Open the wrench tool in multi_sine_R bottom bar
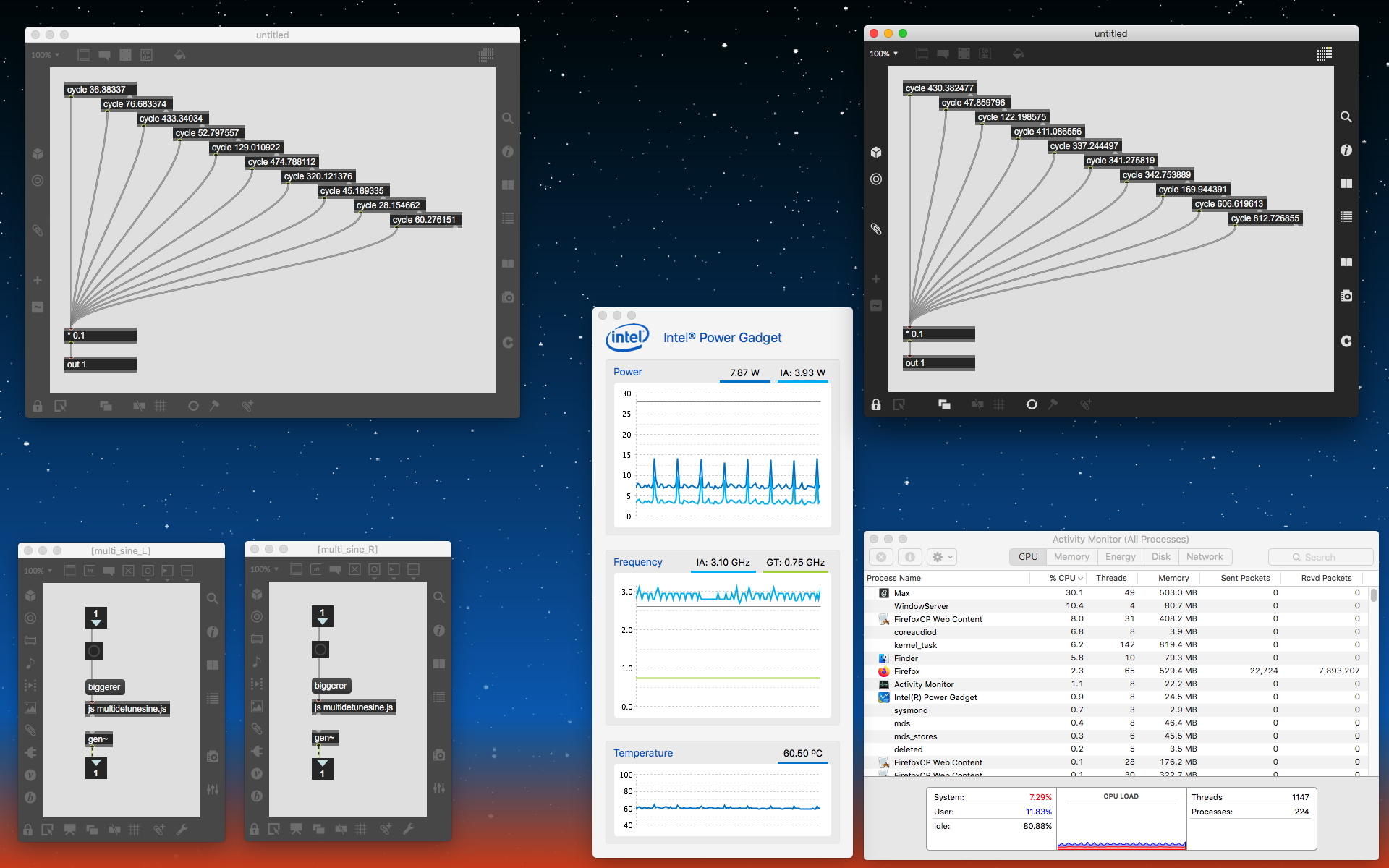This screenshot has width=1389, height=868. (x=408, y=829)
